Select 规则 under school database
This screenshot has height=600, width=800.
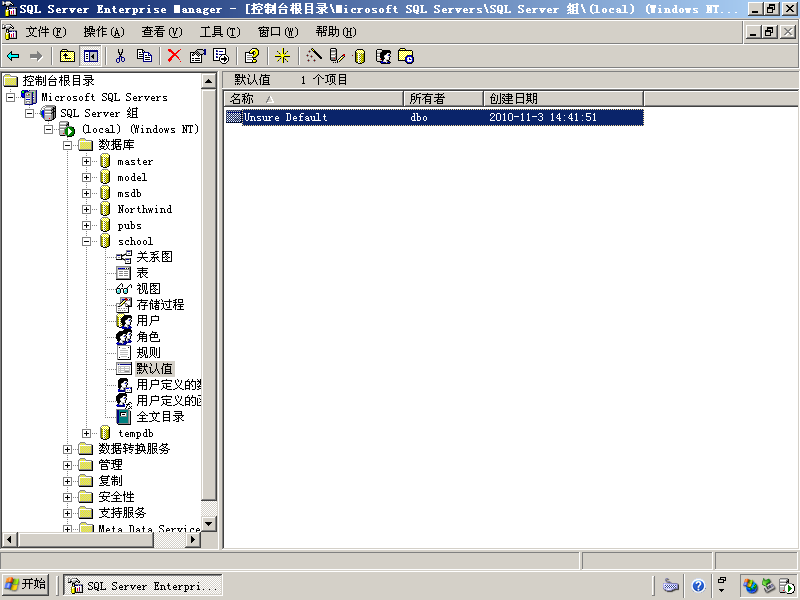point(148,353)
